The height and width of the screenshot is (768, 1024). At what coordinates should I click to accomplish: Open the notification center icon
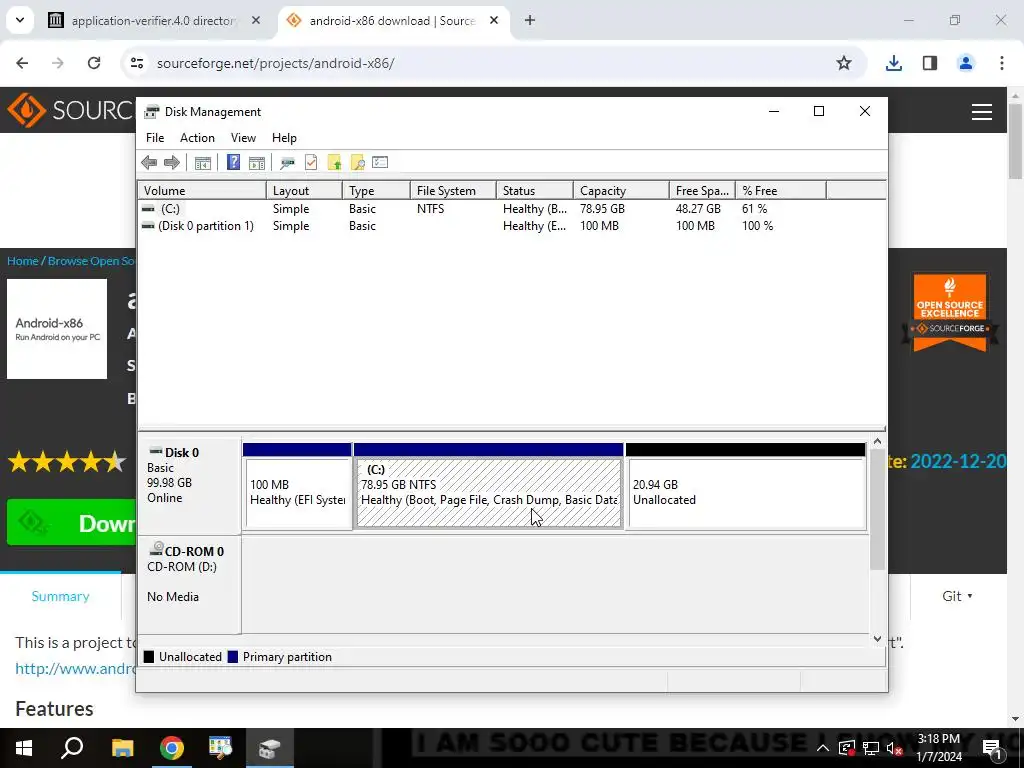coord(992,748)
